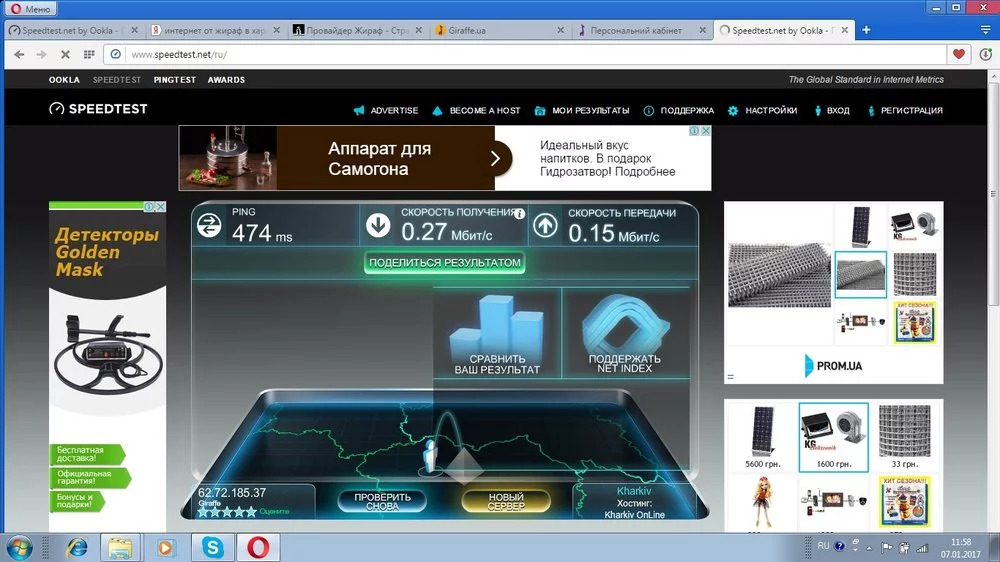1000x562 pixels.
Task: Click the user location marker on map
Action: point(430,455)
